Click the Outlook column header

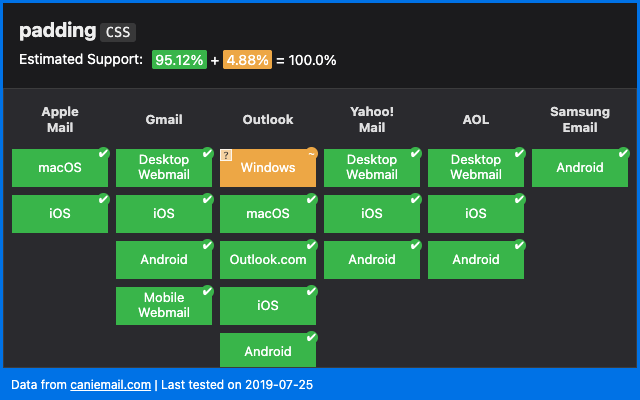268,120
